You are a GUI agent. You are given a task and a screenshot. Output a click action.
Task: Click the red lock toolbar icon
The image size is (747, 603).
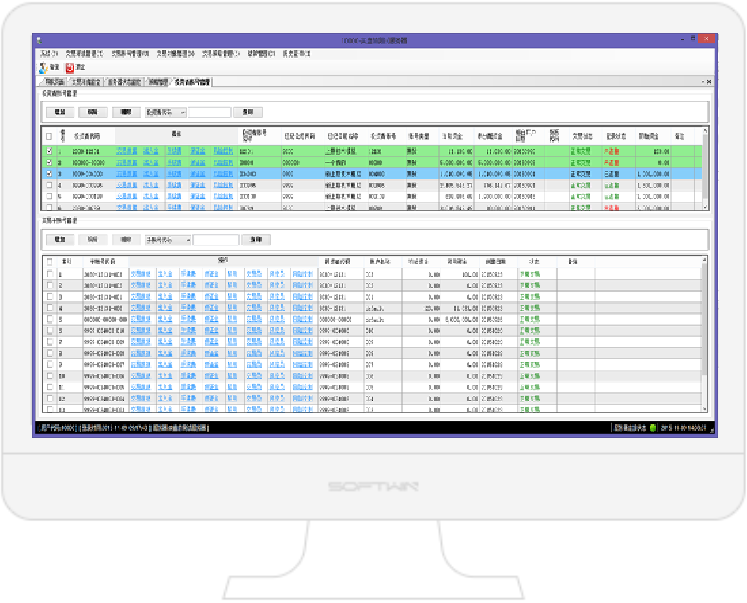[69, 68]
